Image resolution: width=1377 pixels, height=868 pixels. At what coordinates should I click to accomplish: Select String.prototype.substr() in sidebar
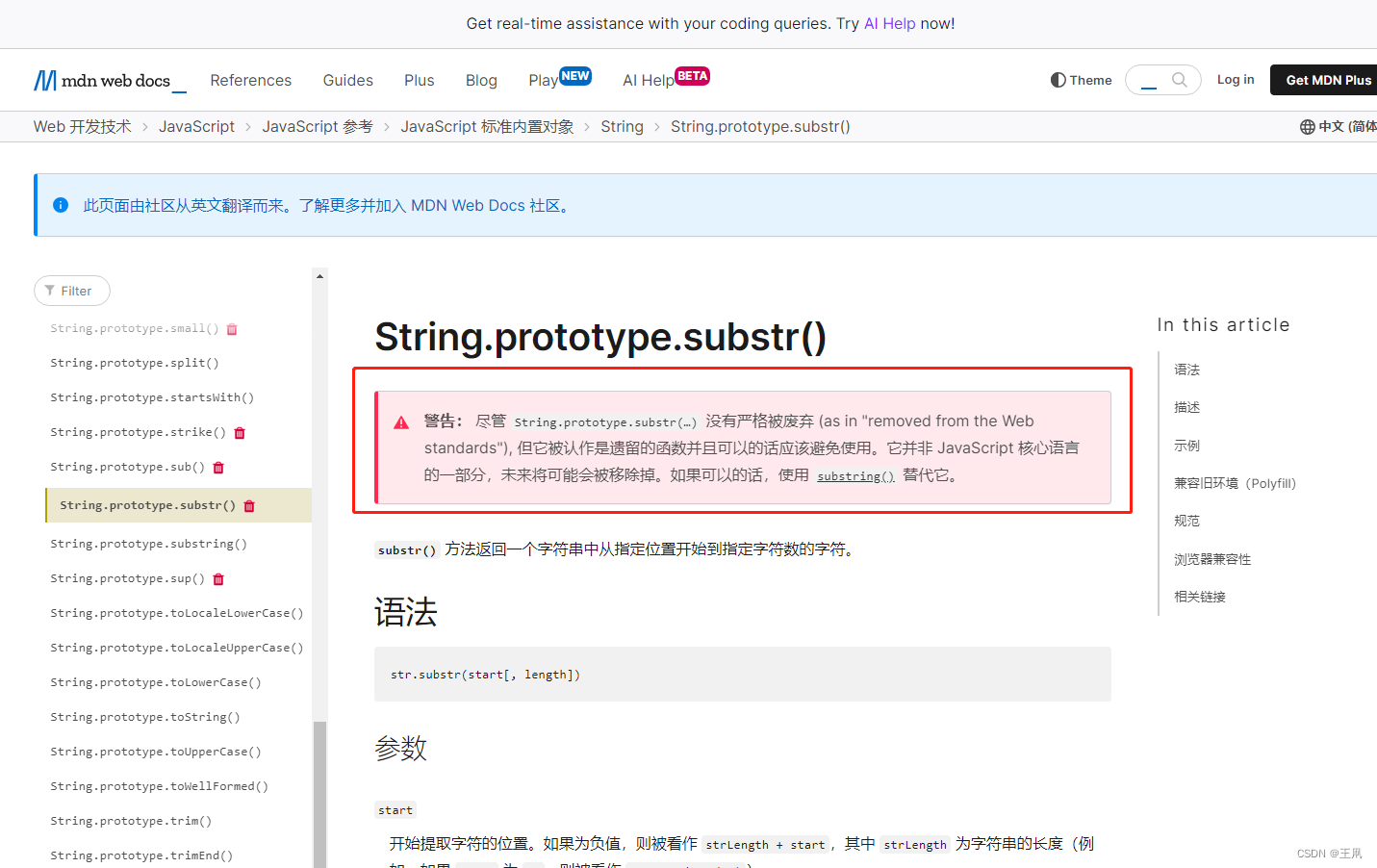[147, 505]
